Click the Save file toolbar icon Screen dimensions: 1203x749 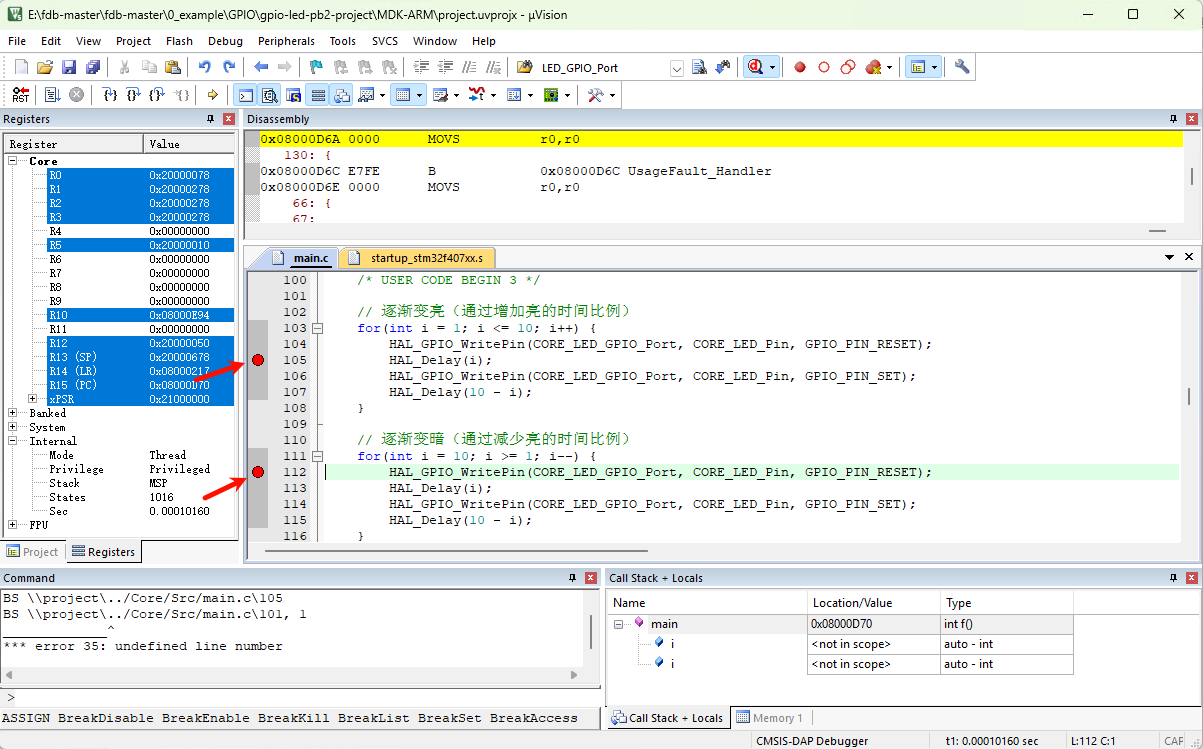(69, 67)
